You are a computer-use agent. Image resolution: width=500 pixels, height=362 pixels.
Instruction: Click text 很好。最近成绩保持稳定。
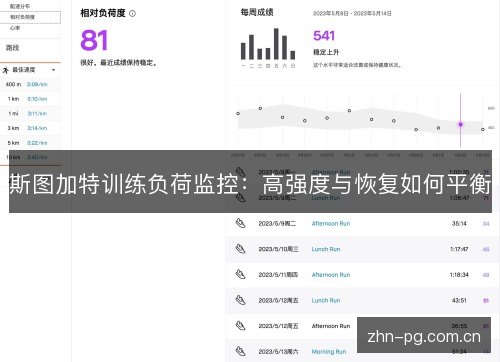pos(119,63)
